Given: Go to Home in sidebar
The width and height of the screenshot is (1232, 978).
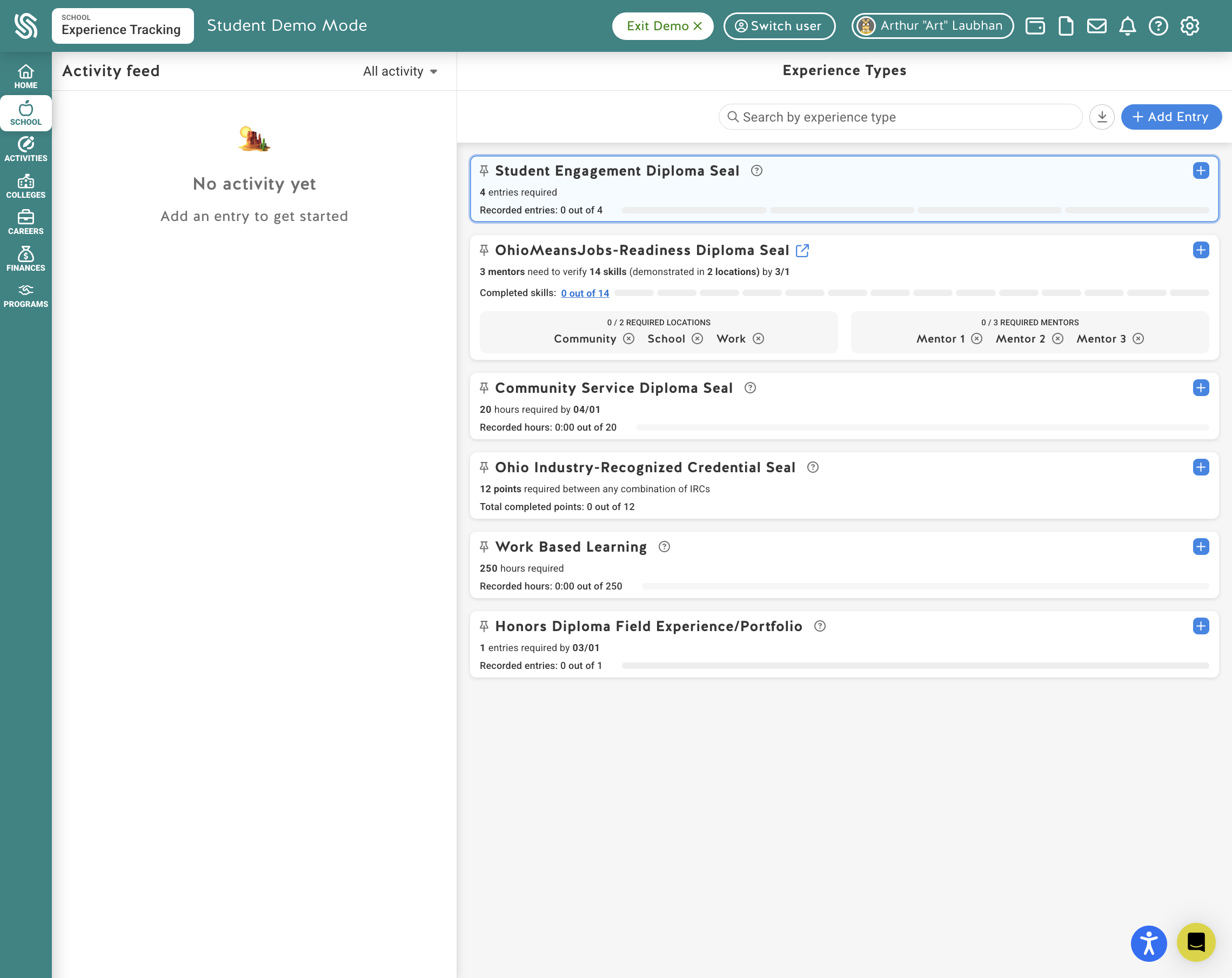Looking at the screenshot, I should [x=26, y=77].
